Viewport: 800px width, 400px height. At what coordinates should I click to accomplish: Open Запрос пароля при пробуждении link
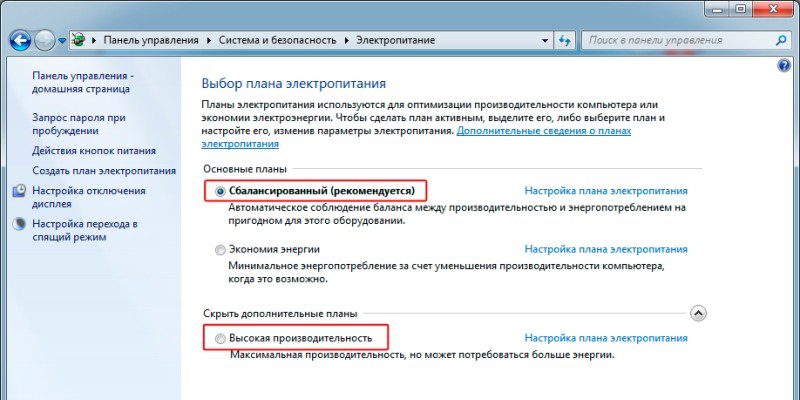tap(79, 124)
